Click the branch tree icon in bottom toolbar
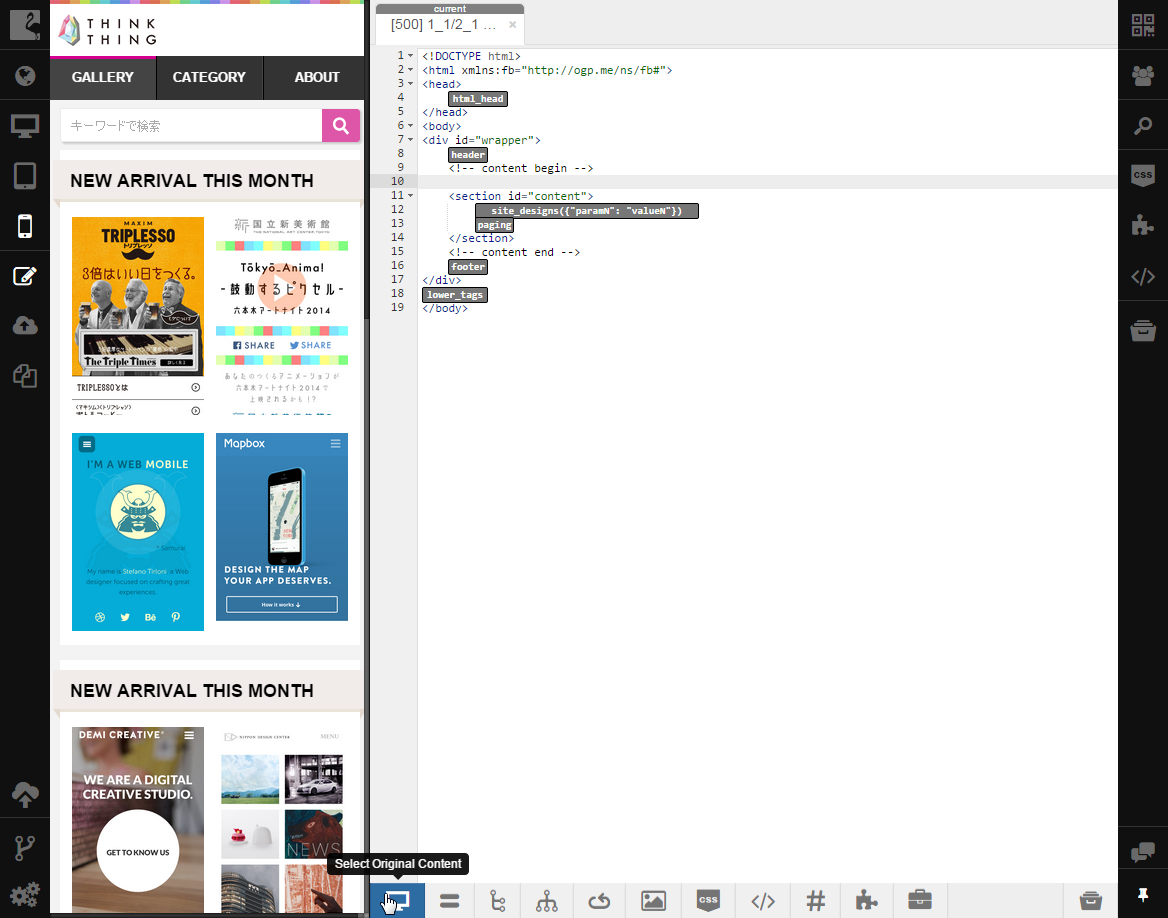Screen dimensions: 1168x918 pos(498,901)
